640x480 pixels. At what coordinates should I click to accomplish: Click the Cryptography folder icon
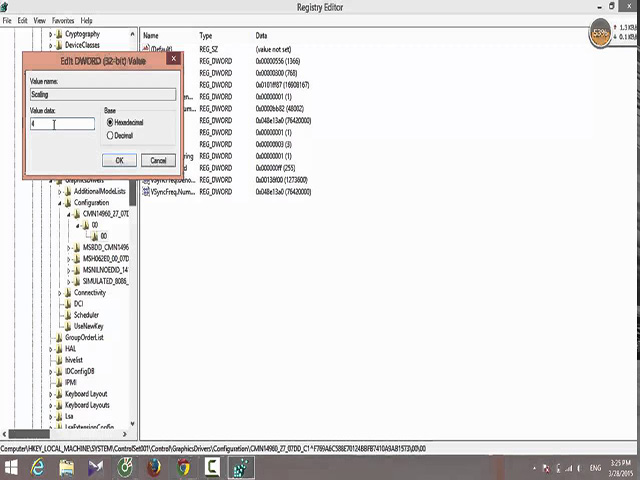point(59,34)
